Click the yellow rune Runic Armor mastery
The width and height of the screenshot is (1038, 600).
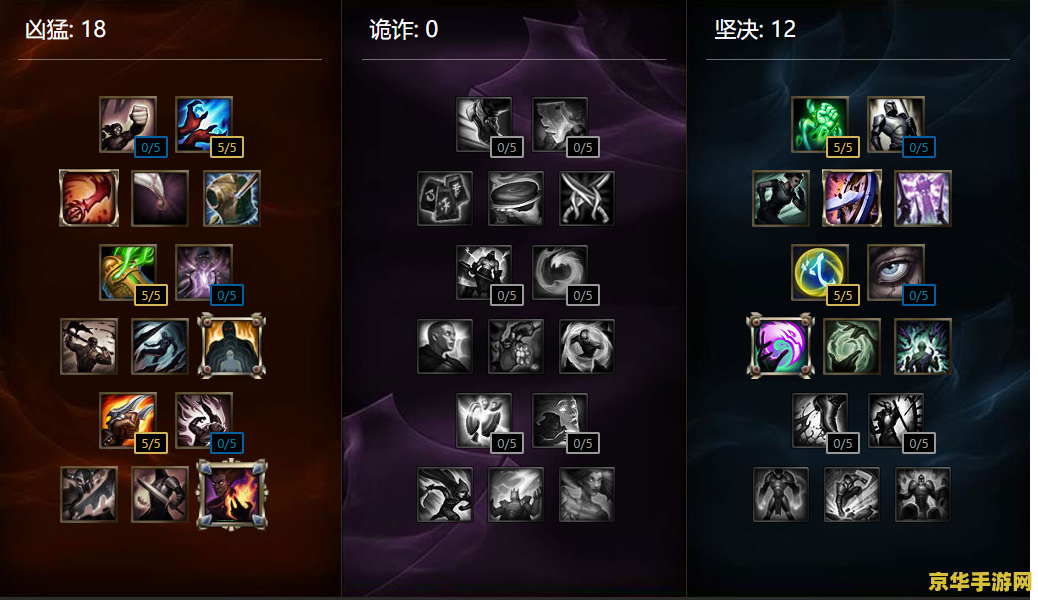click(x=820, y=272)
